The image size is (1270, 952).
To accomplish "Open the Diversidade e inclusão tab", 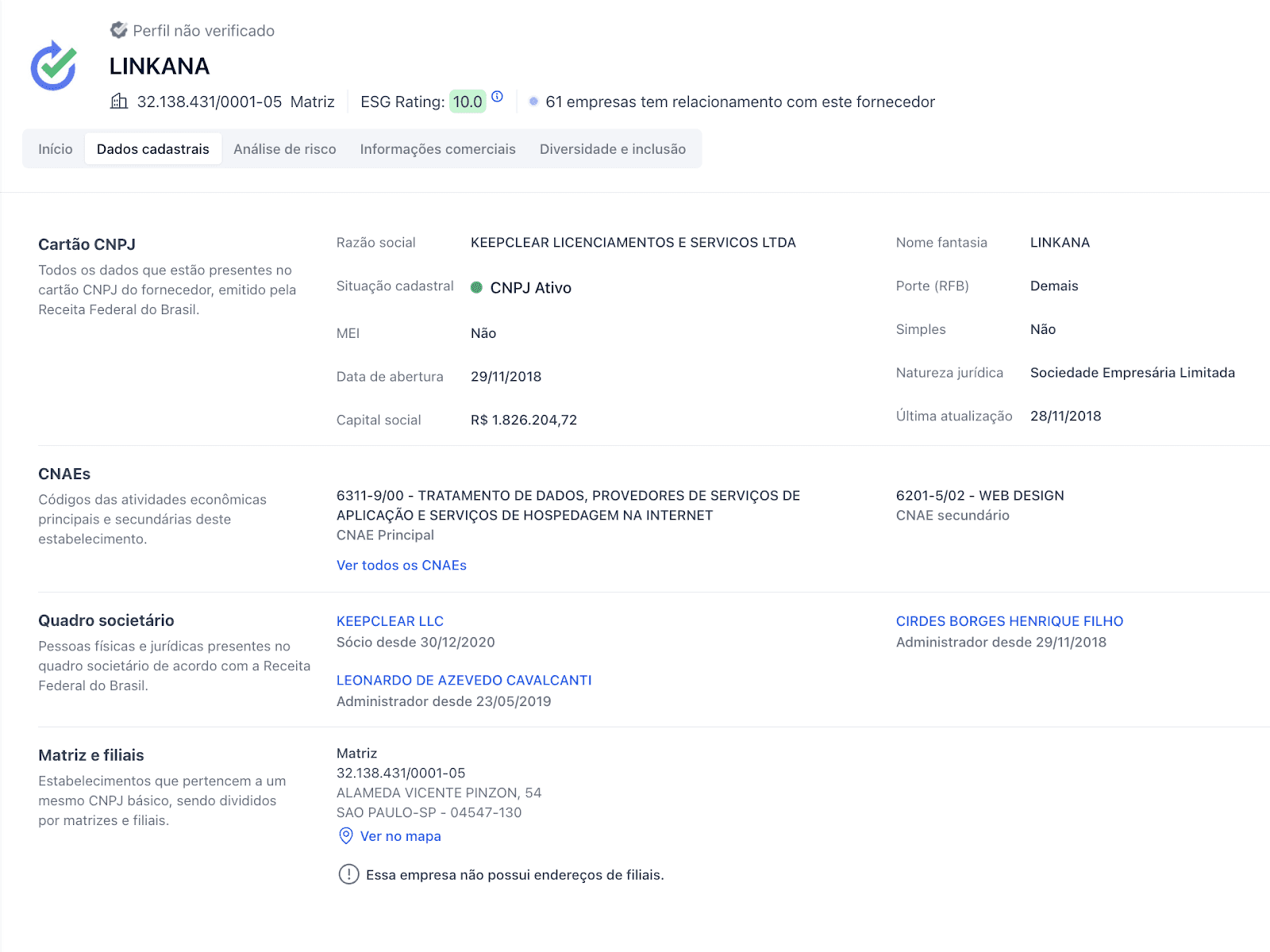I will [x=613, y=149].
